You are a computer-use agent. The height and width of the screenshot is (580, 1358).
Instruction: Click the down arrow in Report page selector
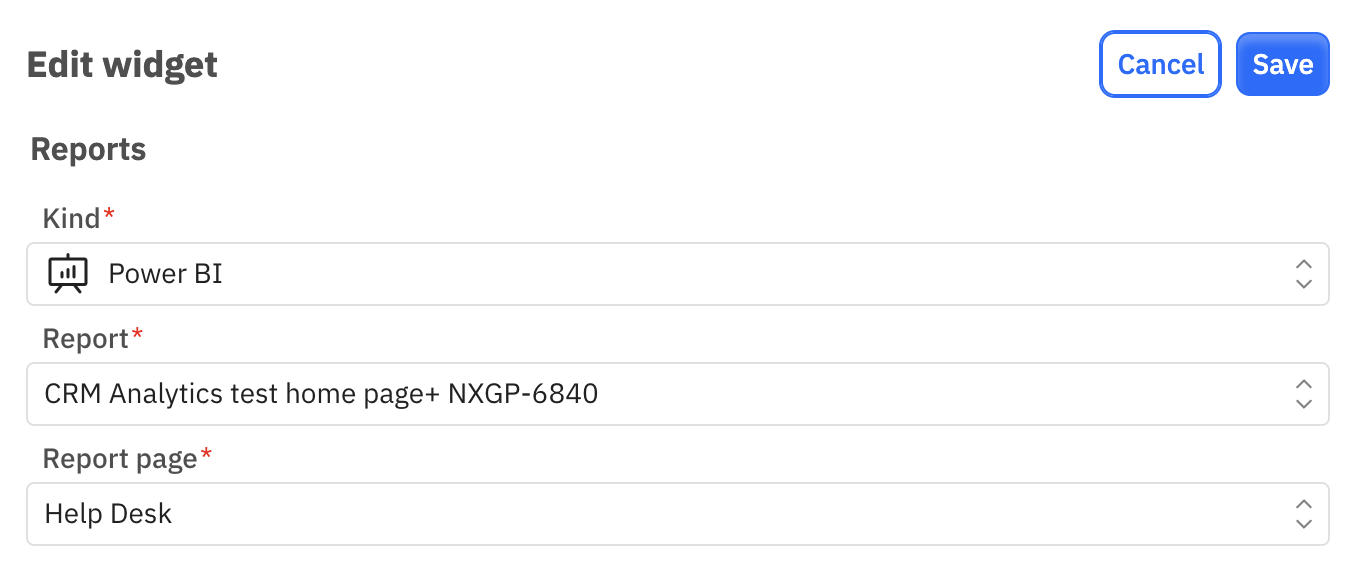tap(1303, 524)
